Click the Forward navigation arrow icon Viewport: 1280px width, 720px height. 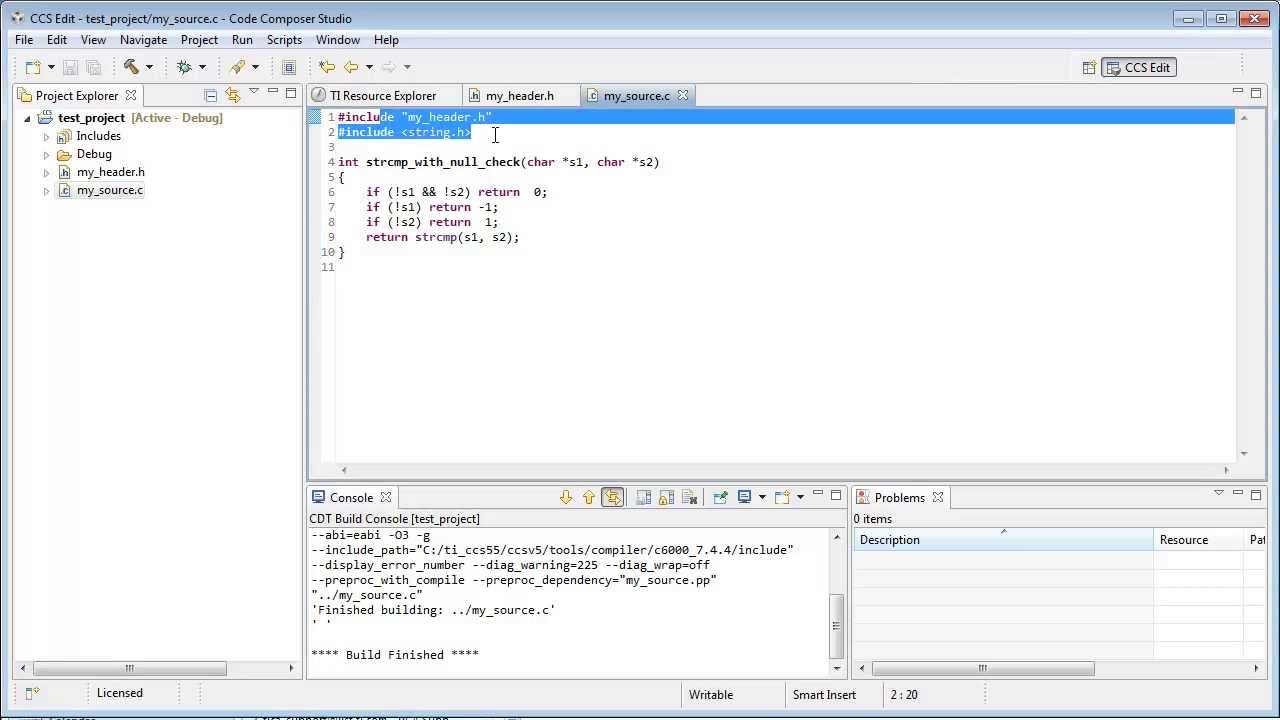pyautogui.click(x=389, y=67)
